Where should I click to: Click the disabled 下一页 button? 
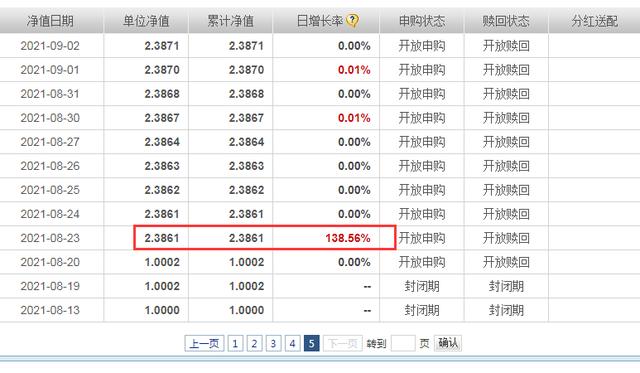343,343
